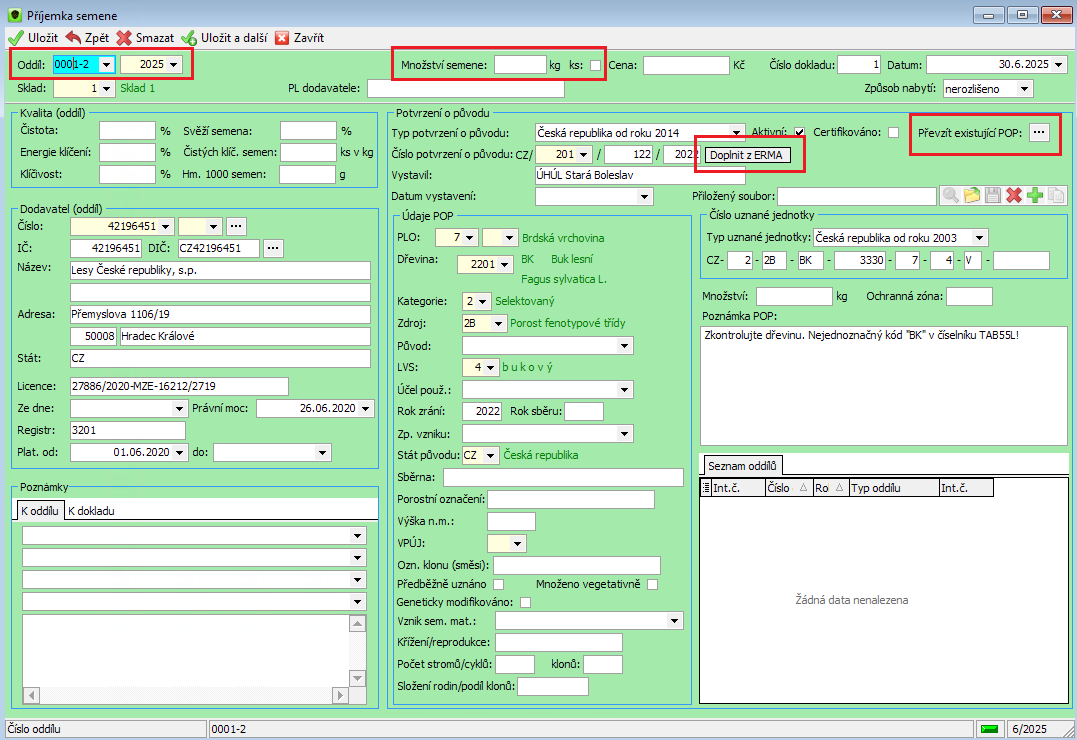Viewport: 1077px width, 740px height.
Task: Click the Doplnit z ERMA button
Action: click(x=747, y=155)
